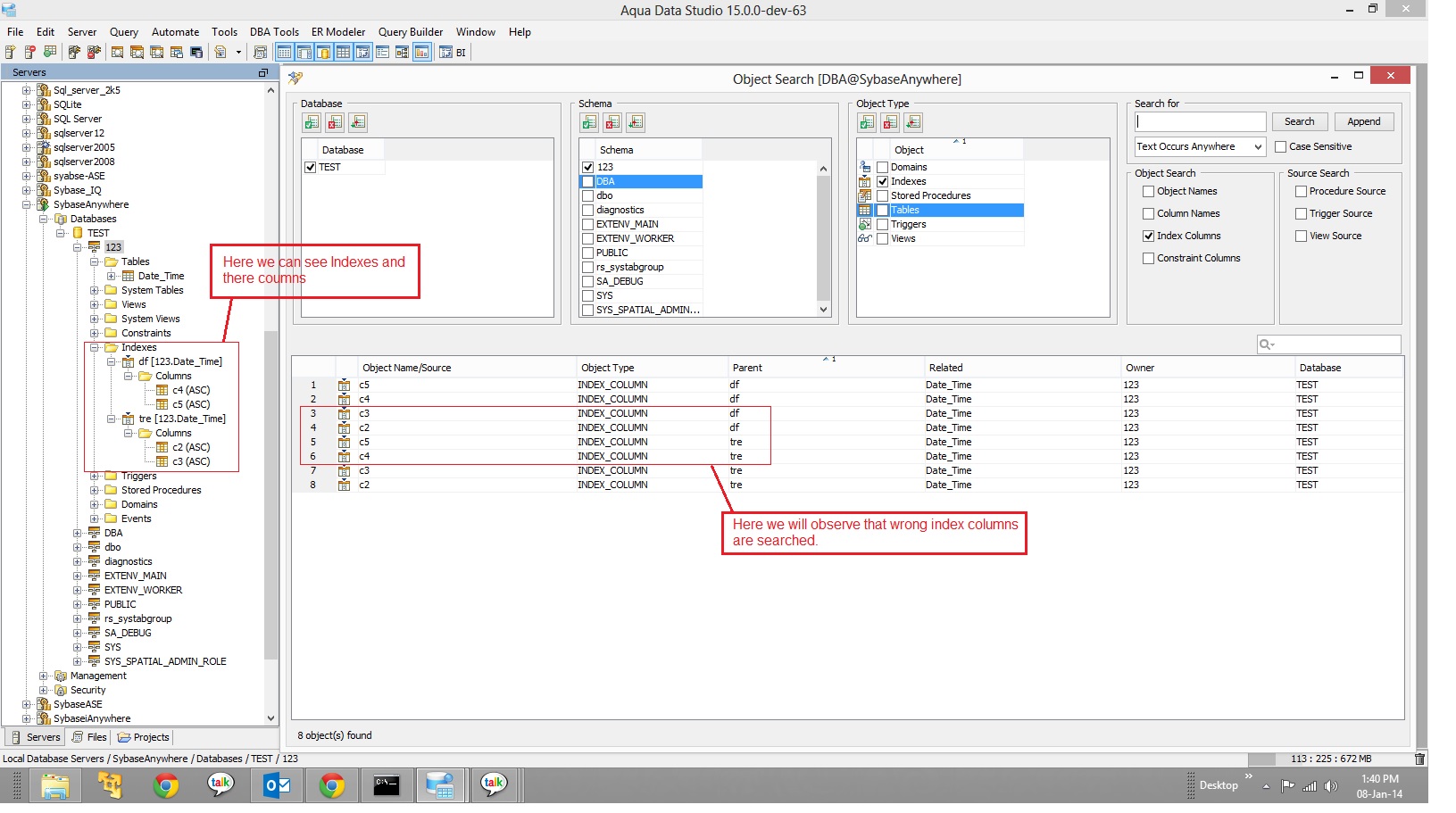Expand the Management node
Viewport: 1456px width, 813px height.
click(44, 676)
